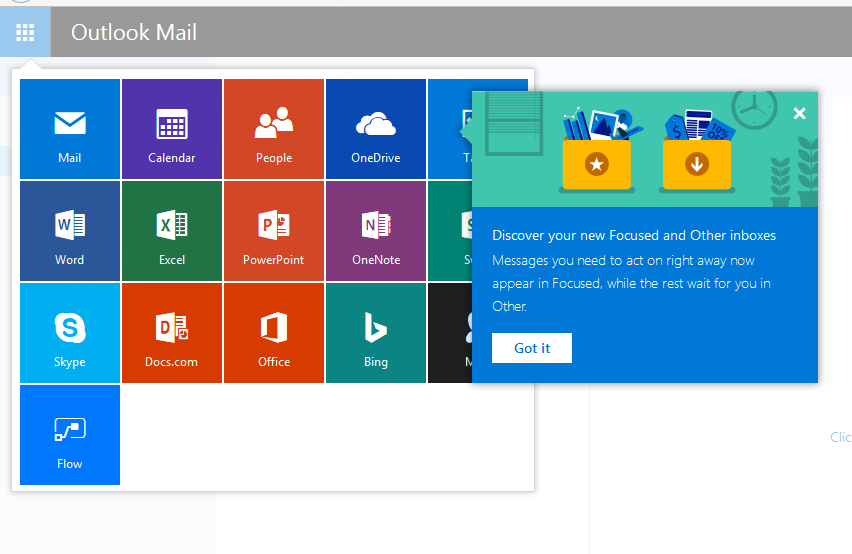Viewport: 852px width, 554px height.
Task: Click the Outlook Mail title
Action: 134,33
